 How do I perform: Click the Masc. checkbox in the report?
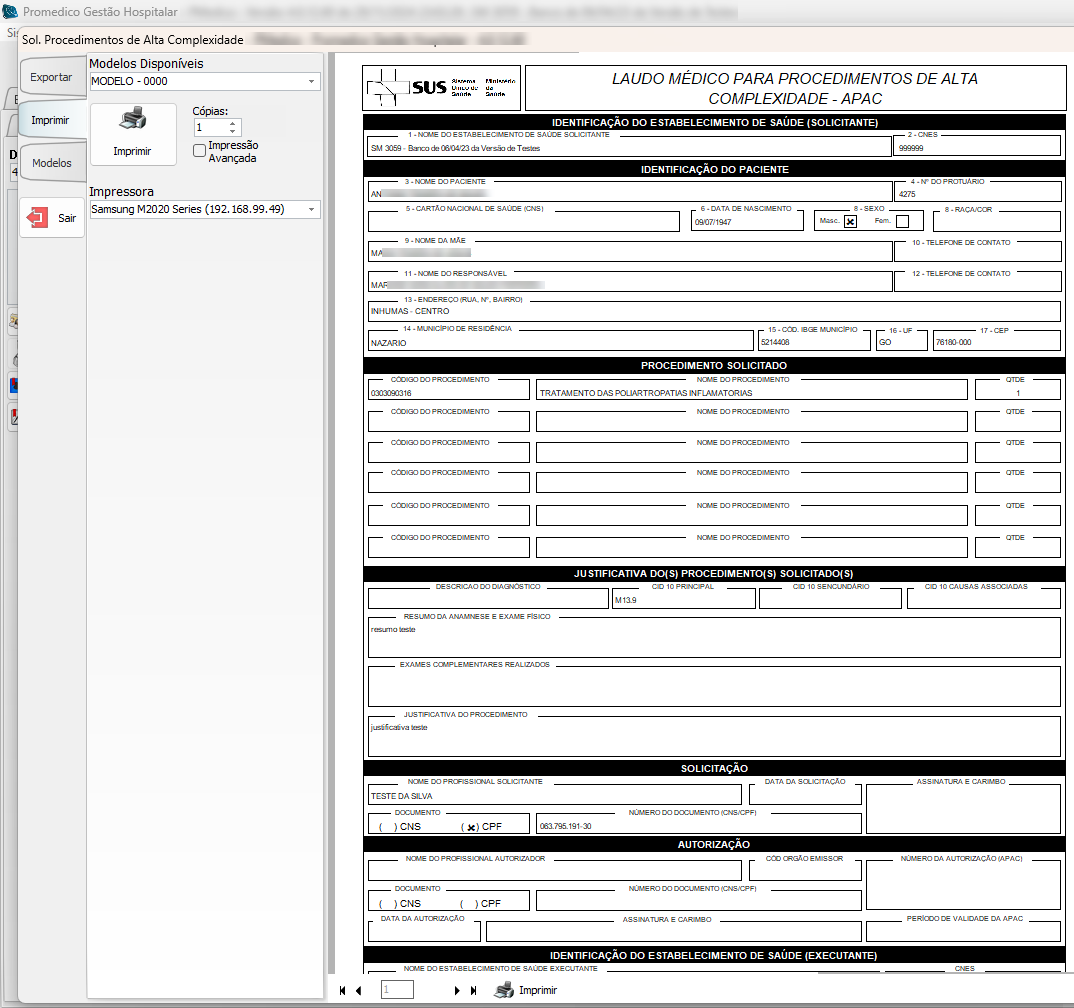pyautogui.click(x=851, y=221)
